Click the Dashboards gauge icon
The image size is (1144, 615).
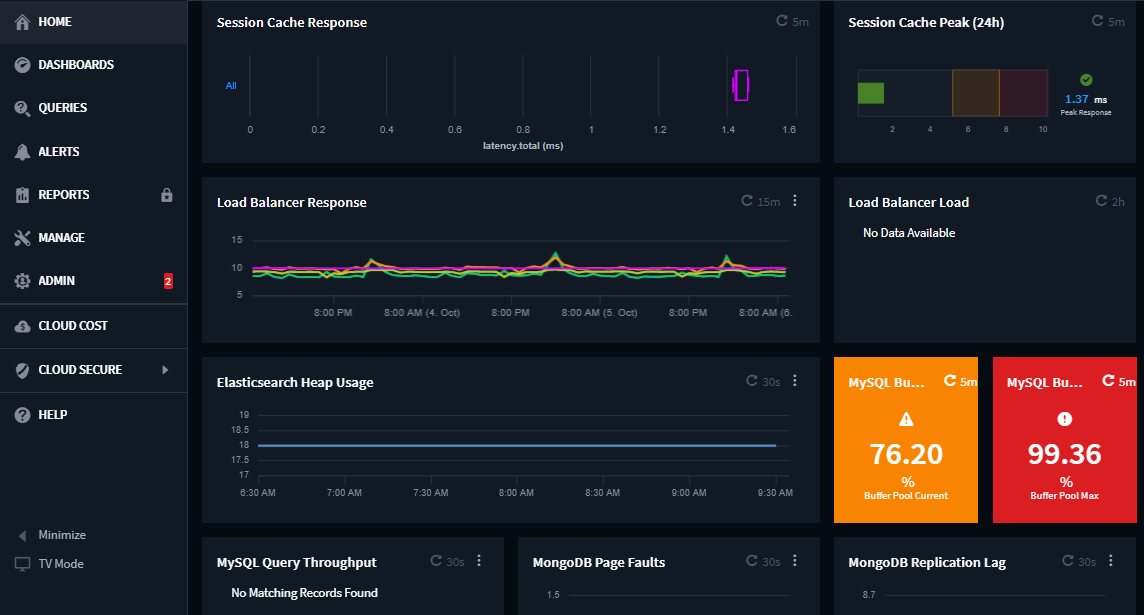(22, 65)
